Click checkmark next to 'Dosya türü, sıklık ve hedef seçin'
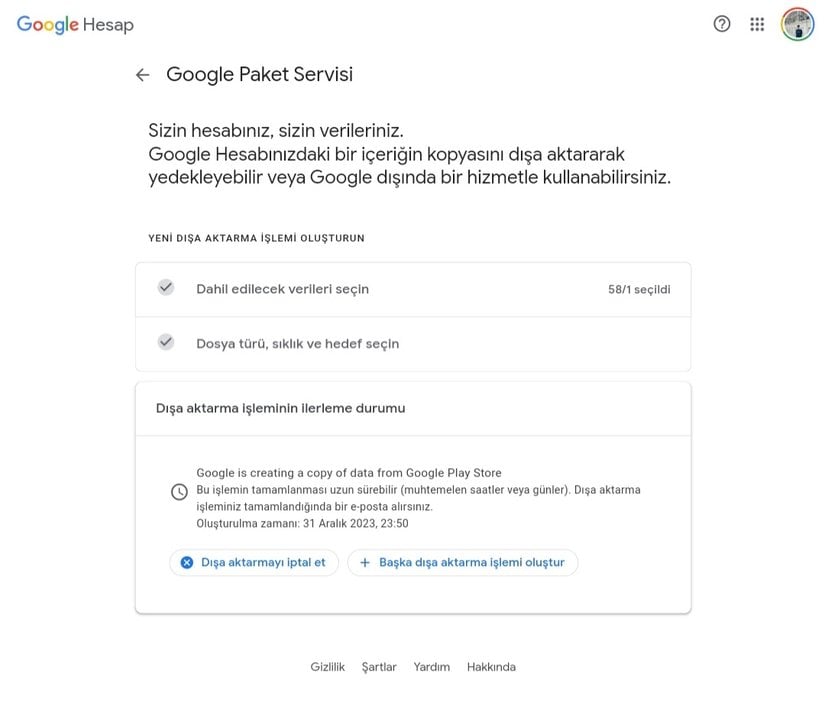 (166, 342)
